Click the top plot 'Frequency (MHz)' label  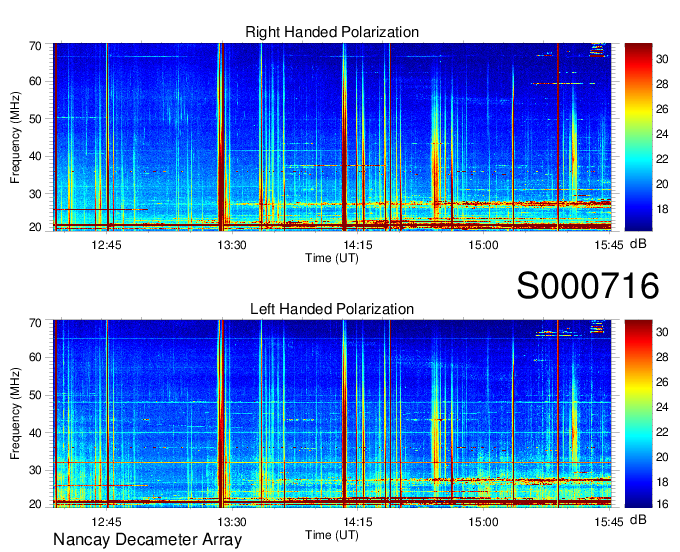coord(15,137)
